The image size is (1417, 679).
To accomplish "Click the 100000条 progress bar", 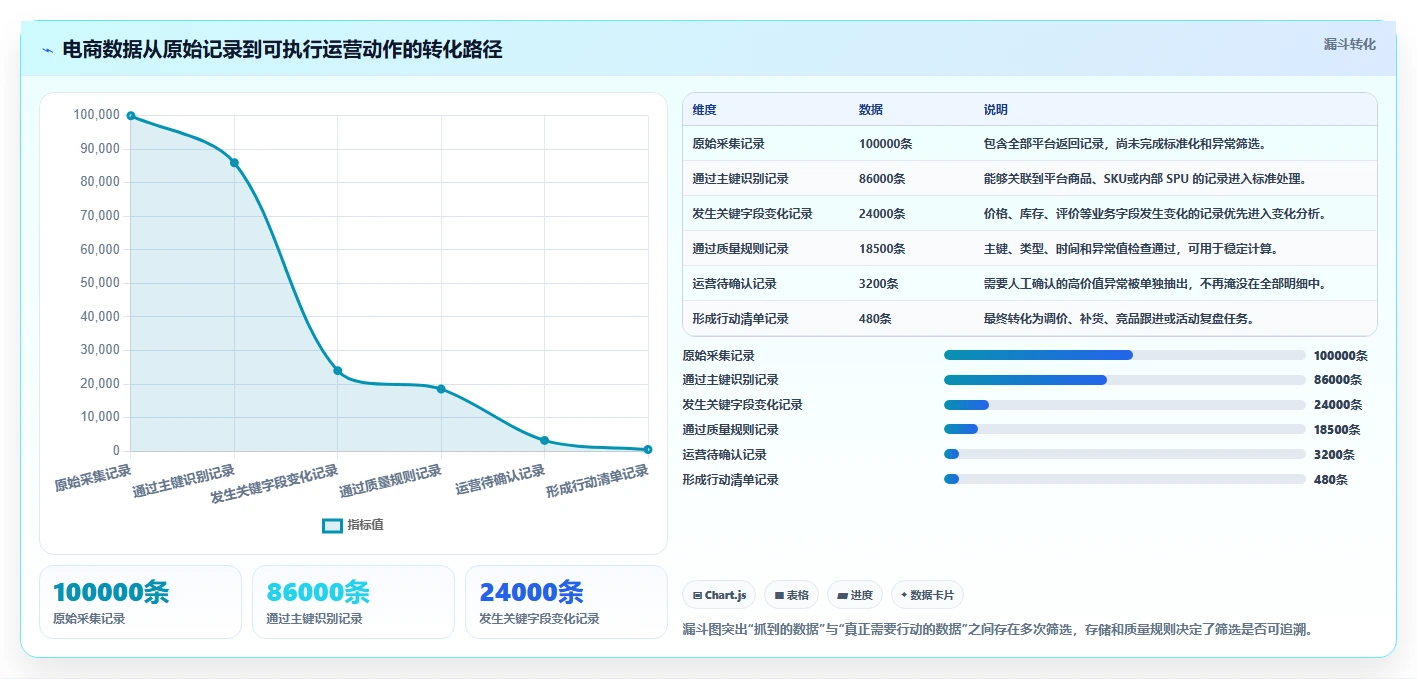I will [x=1125, y=355].
